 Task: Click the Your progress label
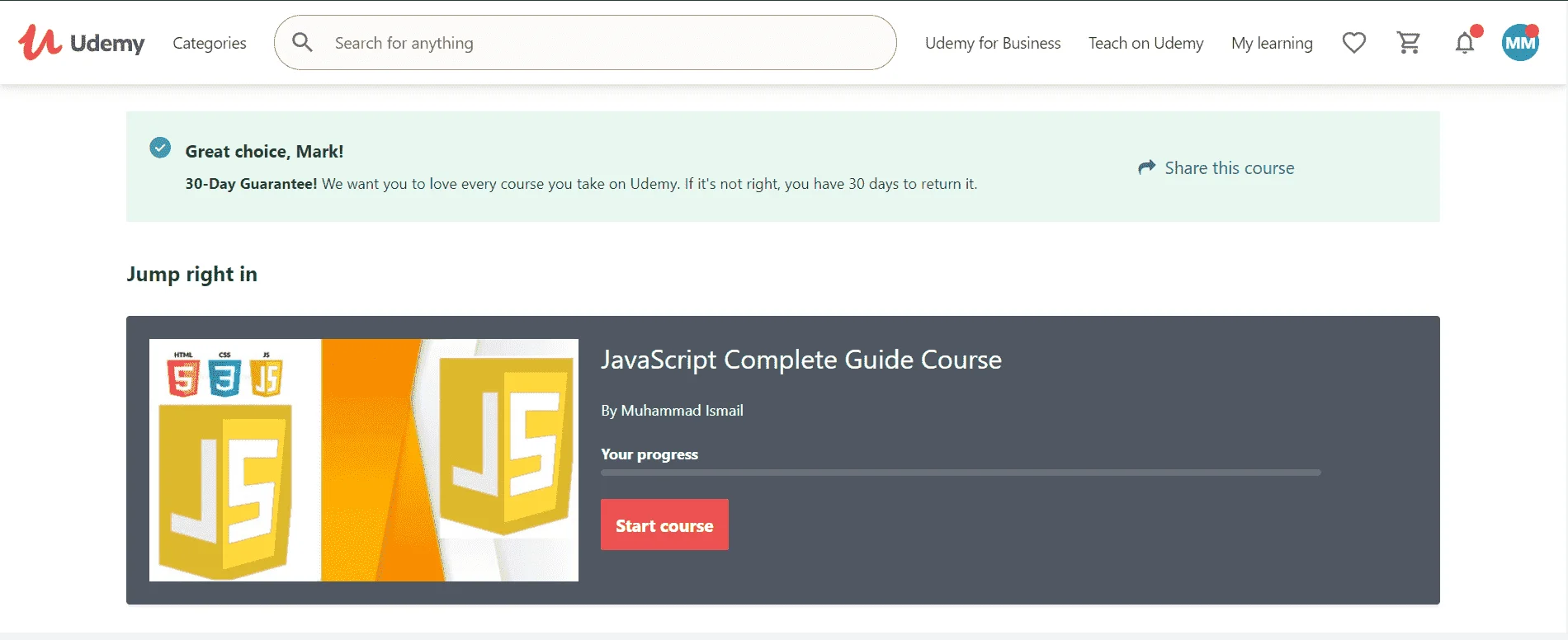click(x=649, y=454)
